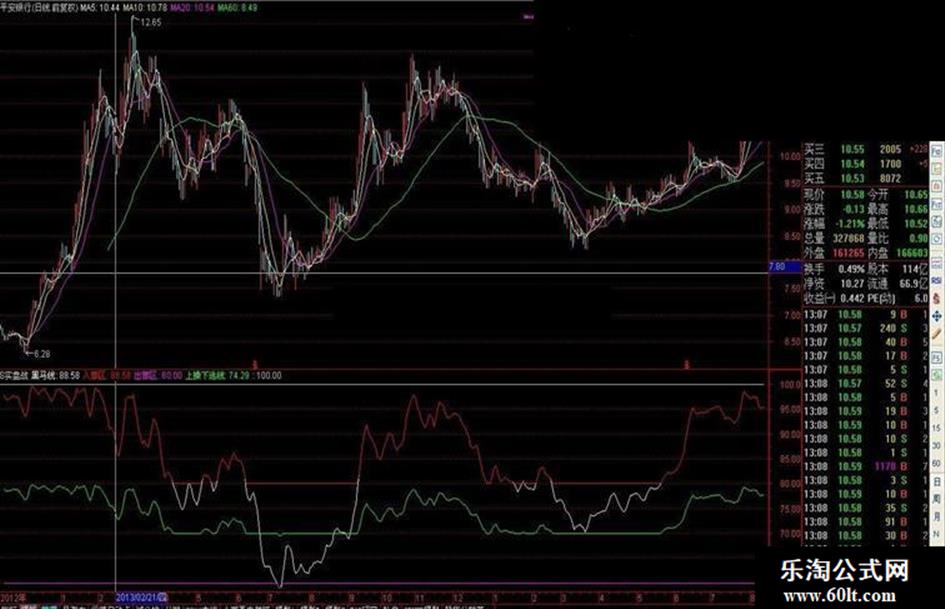Click the 黑马线 indicator label
The height and width of the screenshot is (609, 945).
tap(57, 375)
